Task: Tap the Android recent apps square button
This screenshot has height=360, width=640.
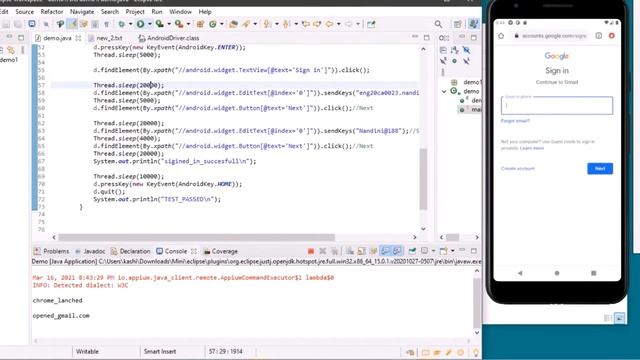Action: [x=593, y=273]
